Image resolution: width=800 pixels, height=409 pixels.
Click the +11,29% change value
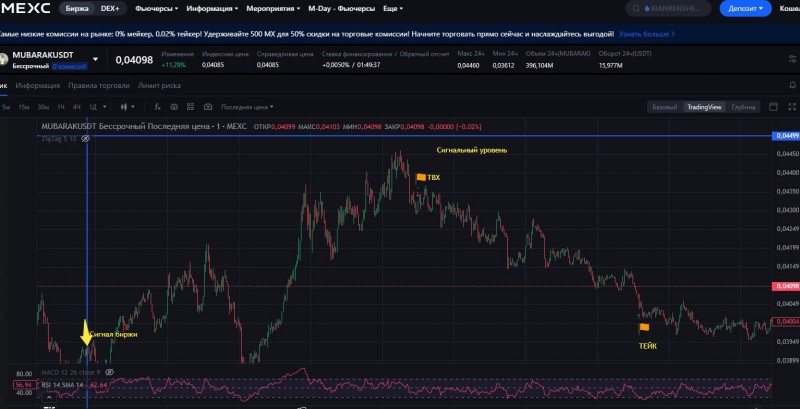(x=173, y=65)
